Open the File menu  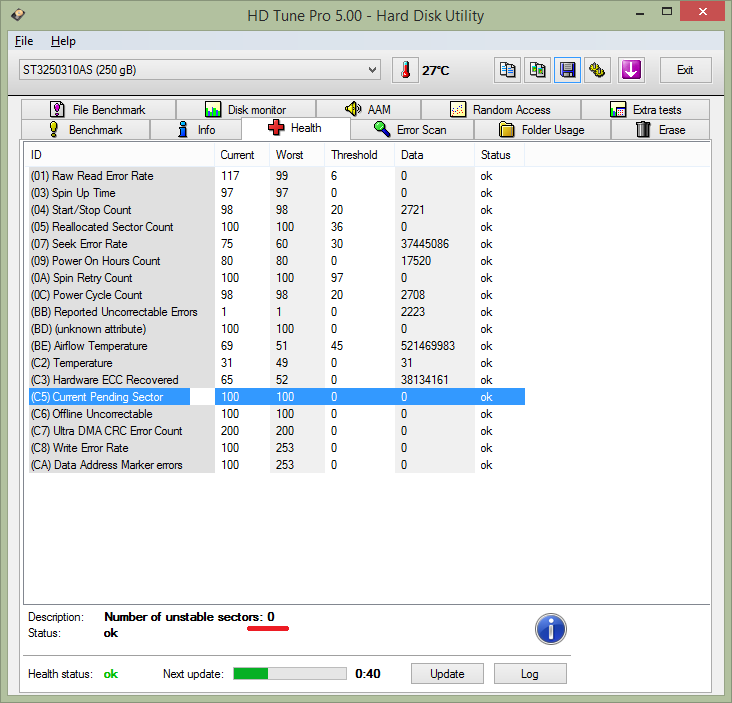pos(24,41)
